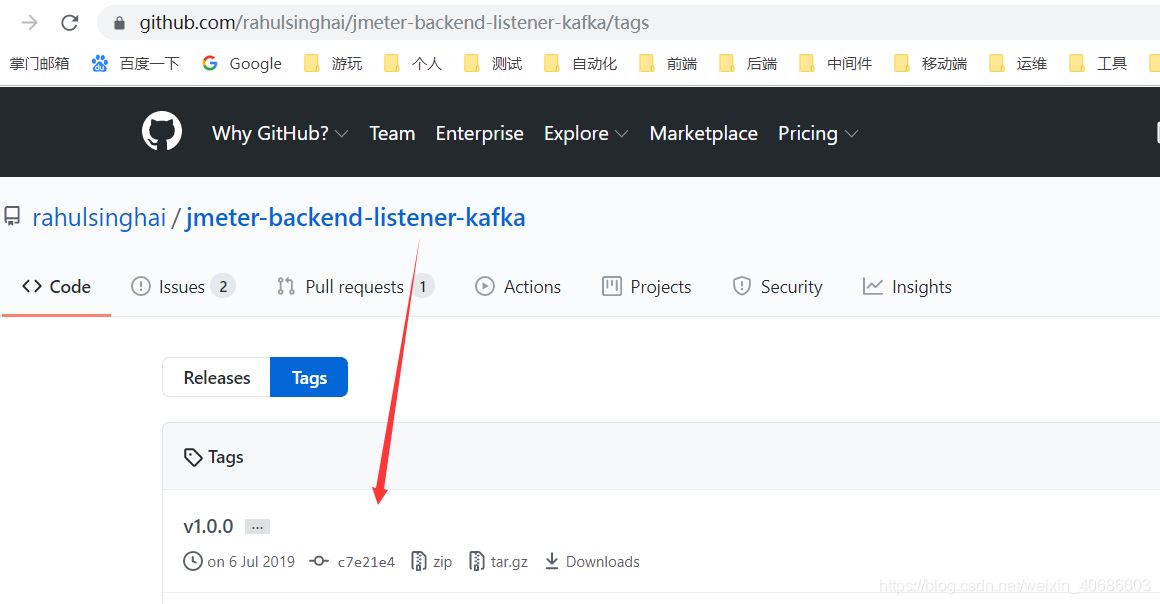Open the Pull requests tab
This screenshot has width=1160, height=604.
[354, 287]
